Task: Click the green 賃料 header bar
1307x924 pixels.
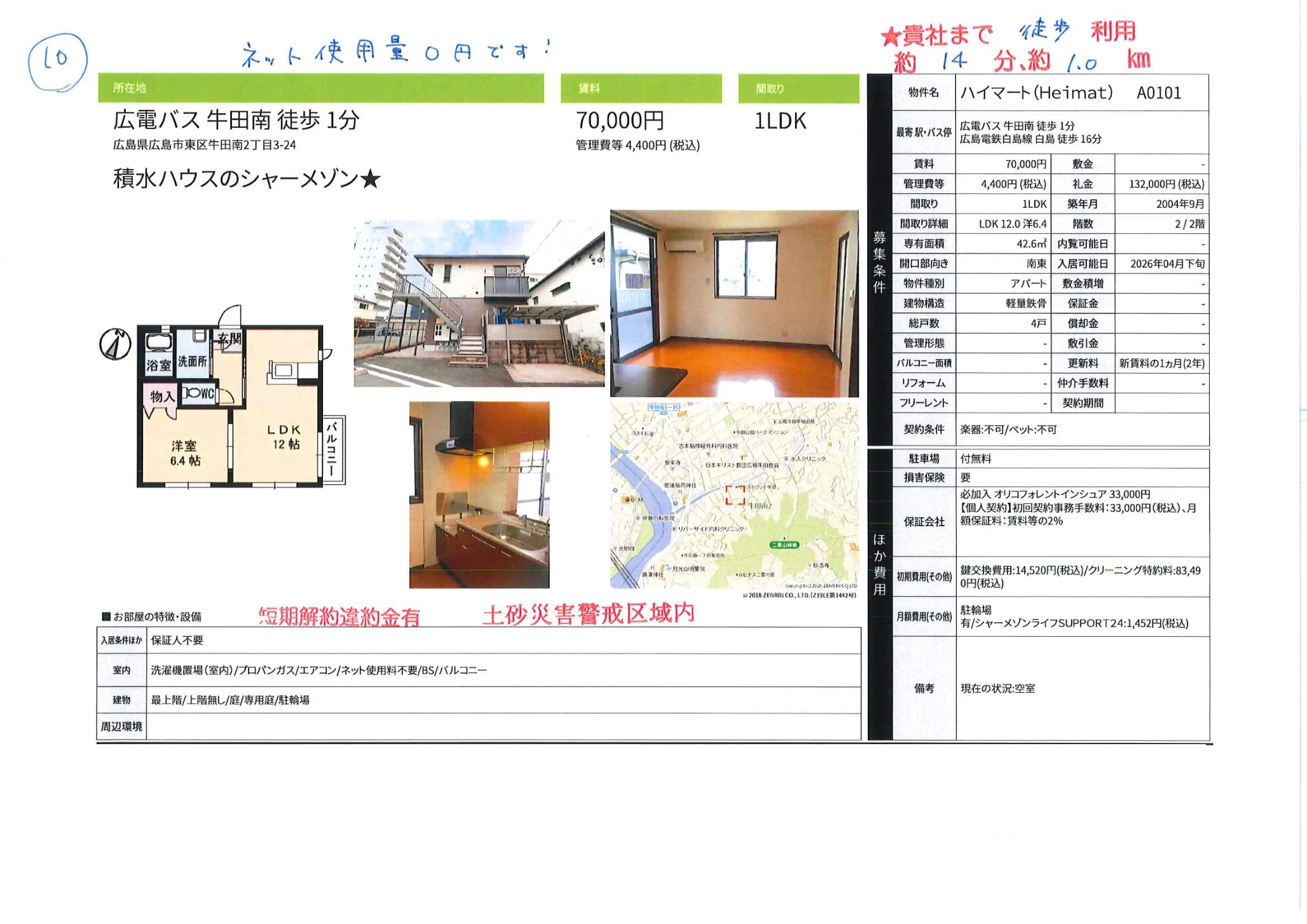Action: [641, 88]
